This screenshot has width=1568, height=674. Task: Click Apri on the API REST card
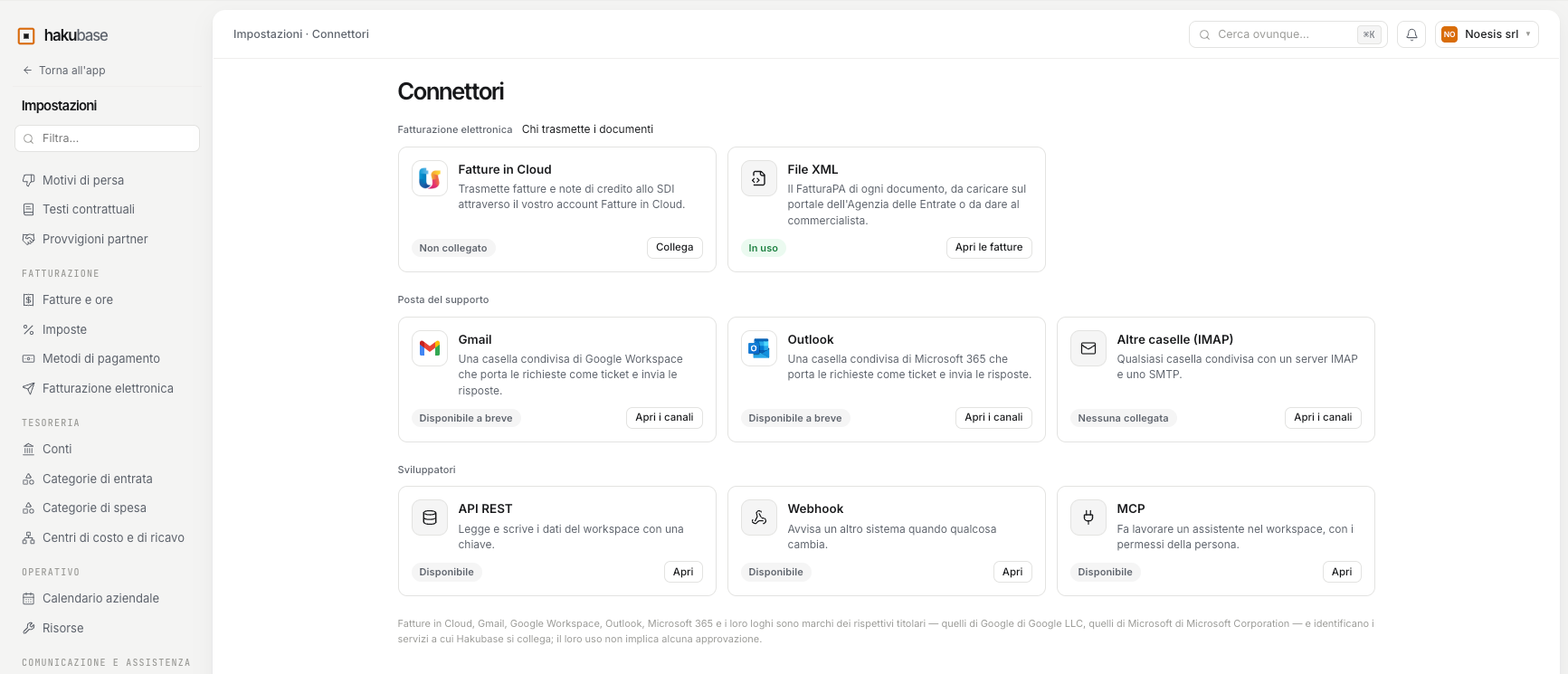pyautogui.click(x=683, y=572)
